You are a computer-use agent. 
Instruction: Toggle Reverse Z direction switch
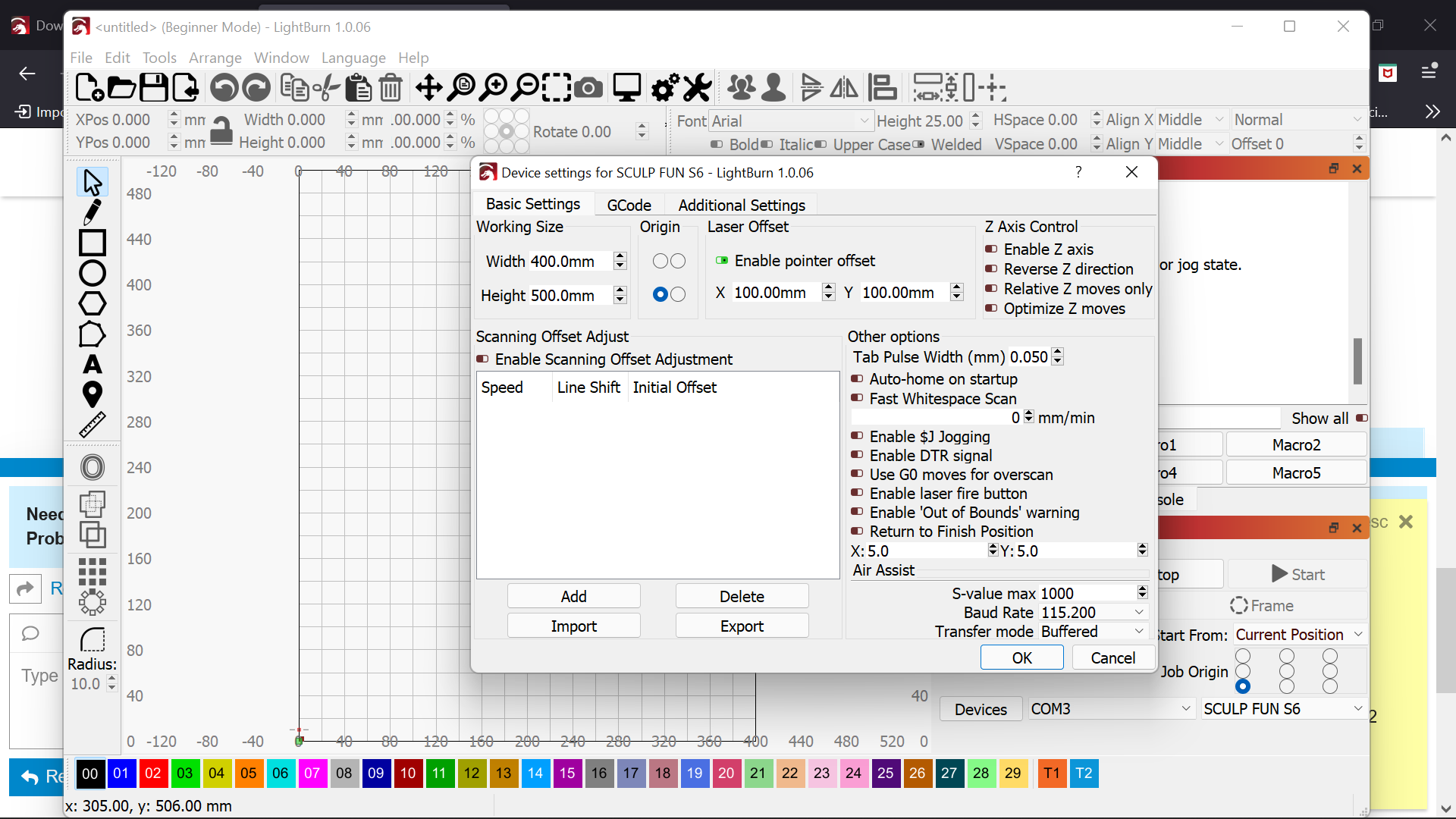coord(991,269)
